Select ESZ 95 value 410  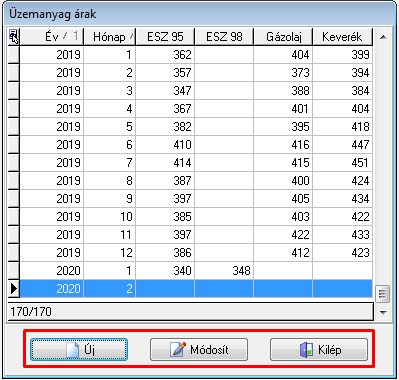point(165,145)
